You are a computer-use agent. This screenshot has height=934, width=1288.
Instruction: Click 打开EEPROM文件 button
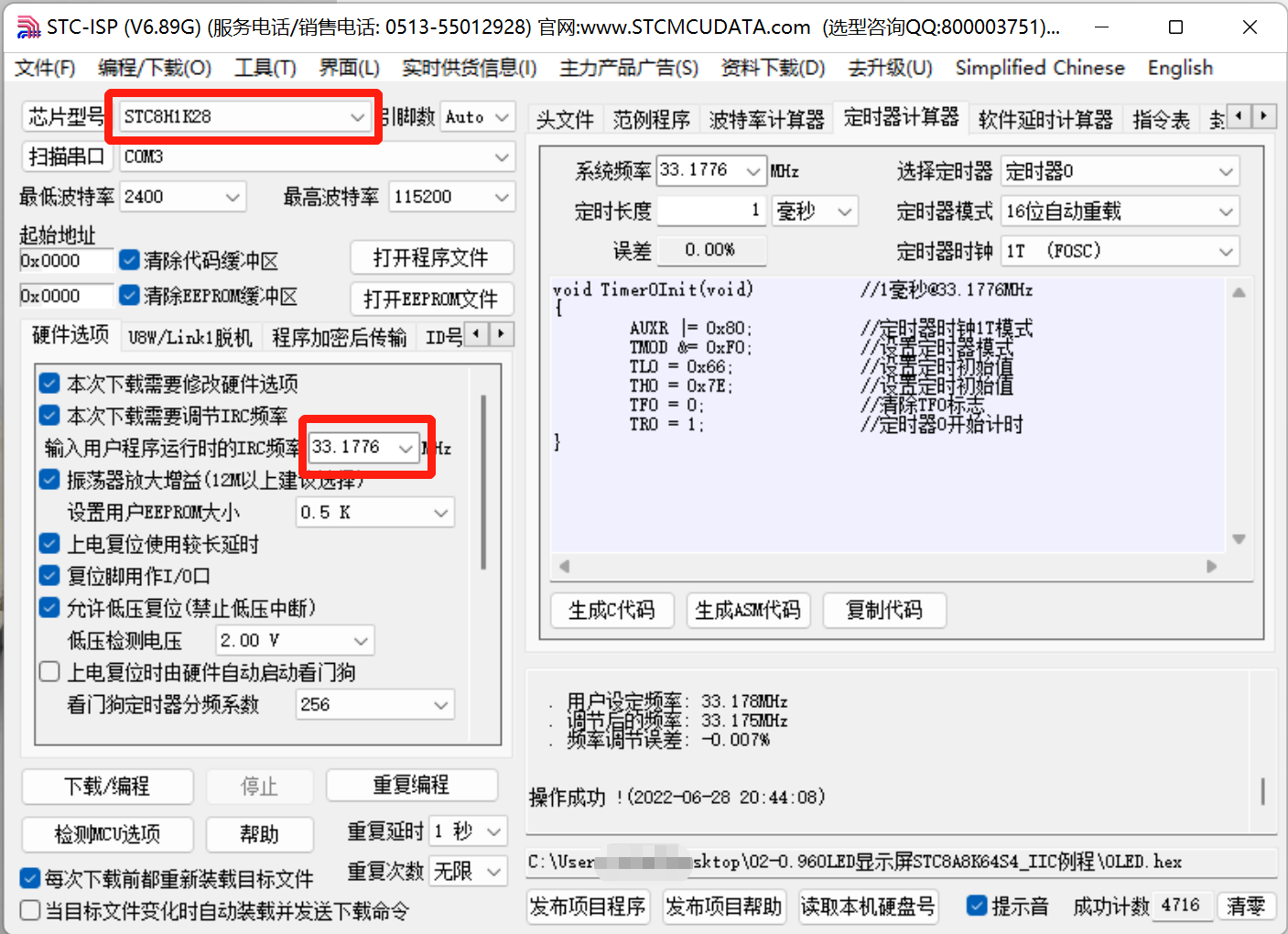click(431, 299)
